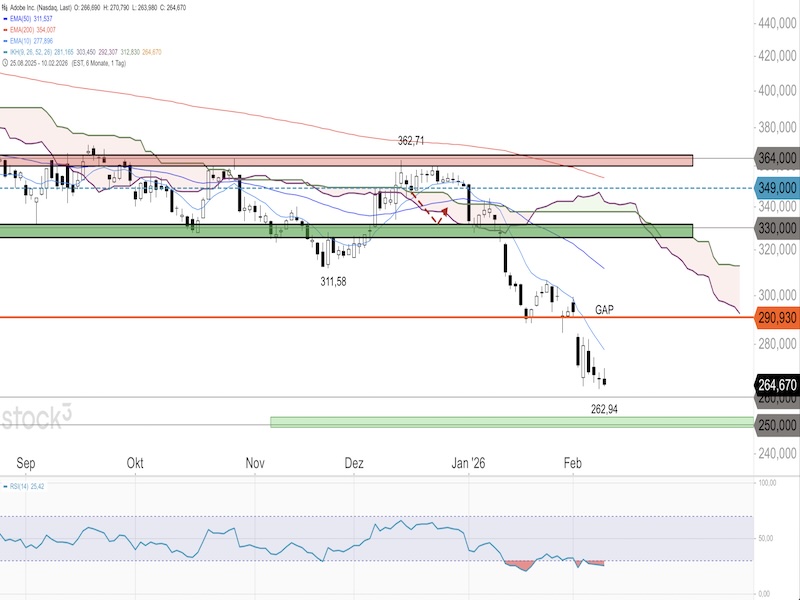The height and width of the screenshot is (600, 800).
Task: Click the IKH Ichimoku legend marker
Action: (6, 53)
